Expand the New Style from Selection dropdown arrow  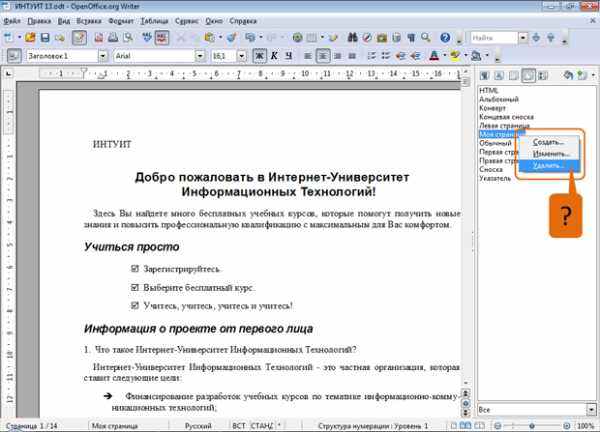click(x=592, y=75)
